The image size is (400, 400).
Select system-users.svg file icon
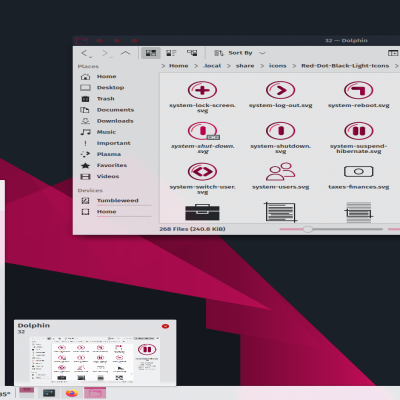click(281, 171)
